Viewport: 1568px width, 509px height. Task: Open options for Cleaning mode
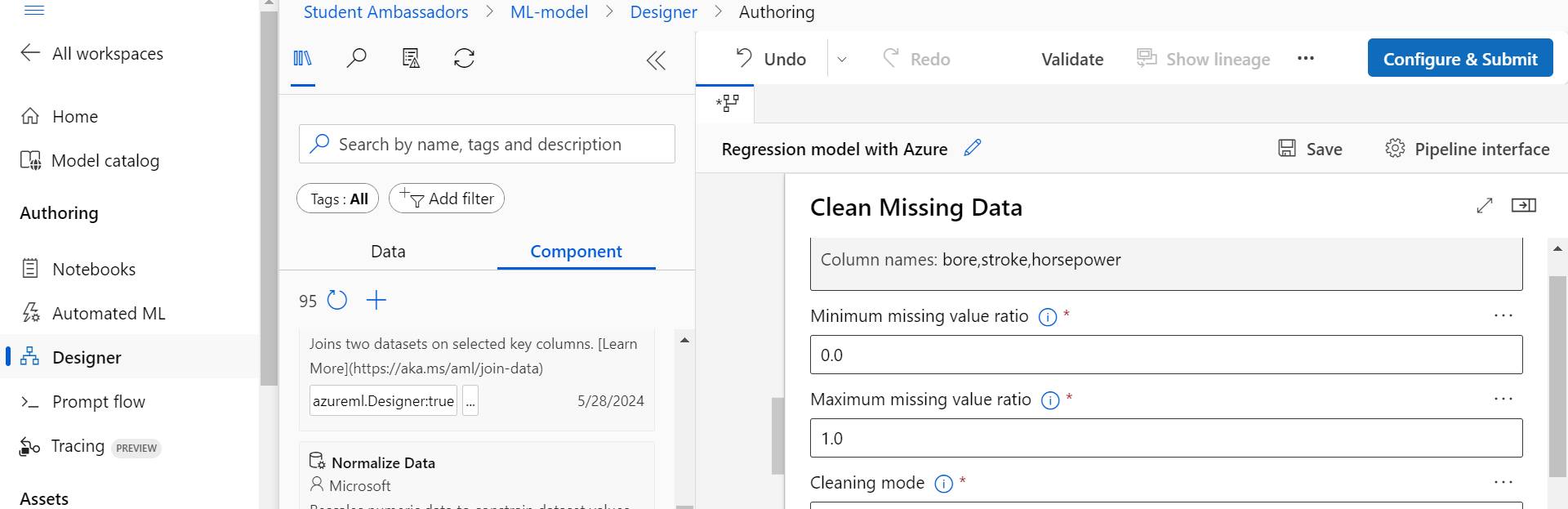tap(1503, 482)
